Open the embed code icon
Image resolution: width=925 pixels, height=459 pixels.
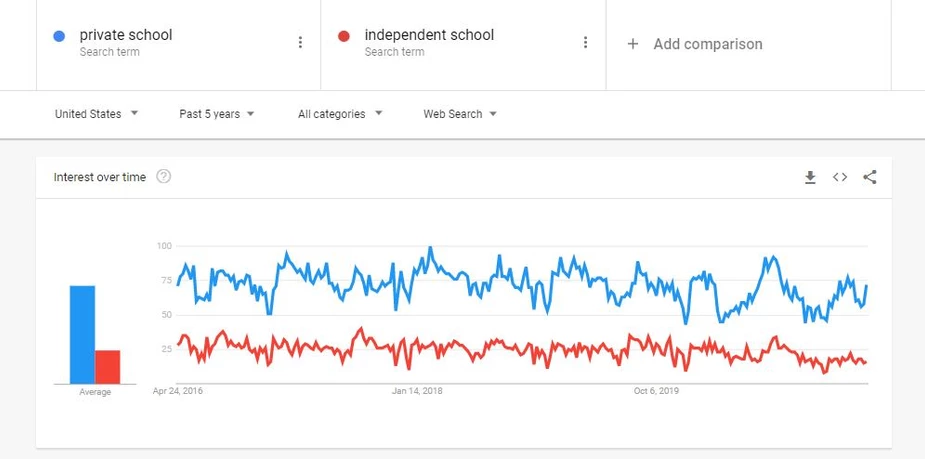pos(840,177)
